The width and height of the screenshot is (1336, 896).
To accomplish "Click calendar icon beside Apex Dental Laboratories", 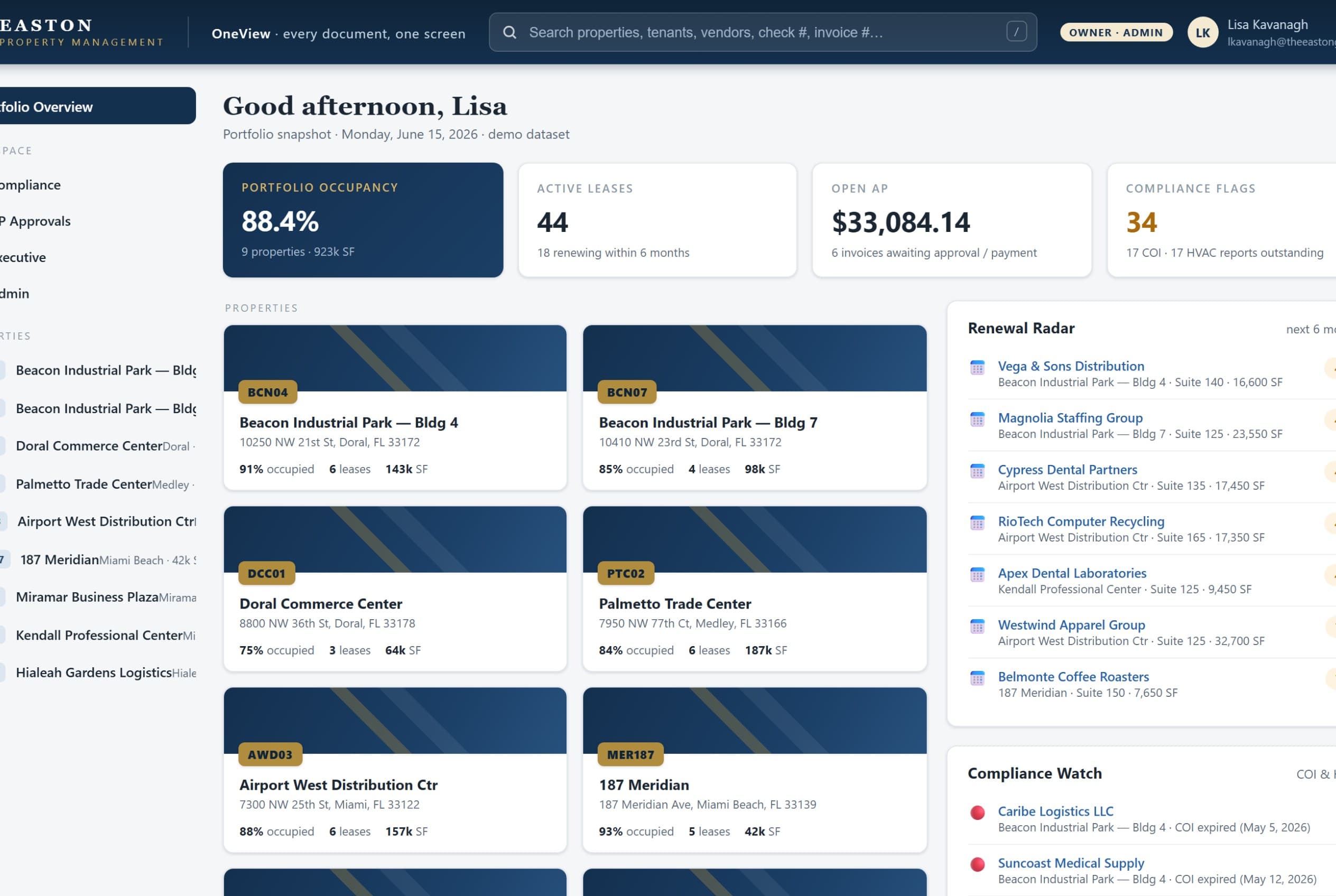I will tap(977, 574).
